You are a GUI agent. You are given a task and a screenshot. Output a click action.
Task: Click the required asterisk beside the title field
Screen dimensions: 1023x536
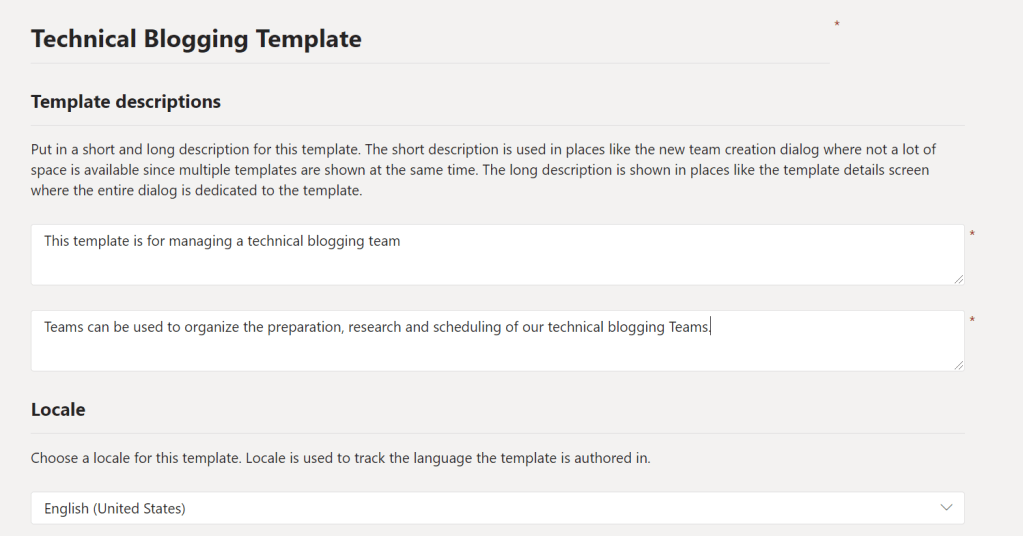837,24
